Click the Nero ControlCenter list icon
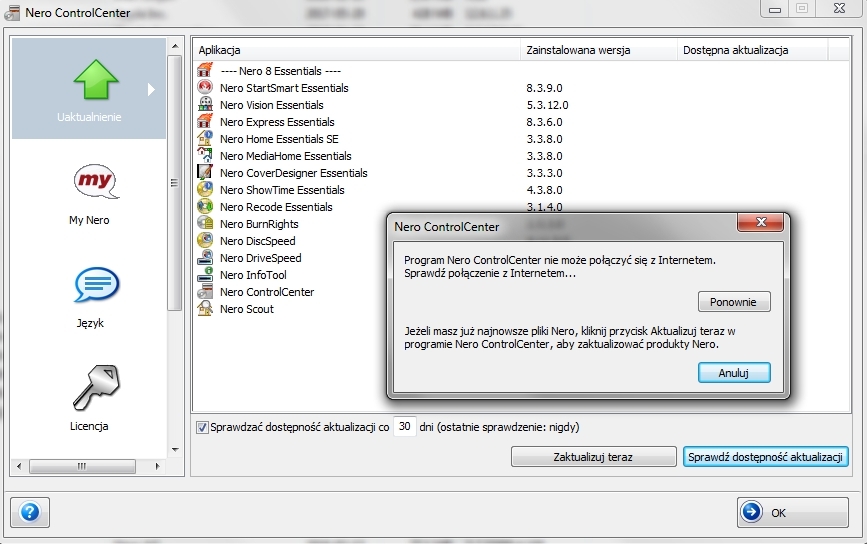Screen dimensions: 867x544 click(205, 291)
